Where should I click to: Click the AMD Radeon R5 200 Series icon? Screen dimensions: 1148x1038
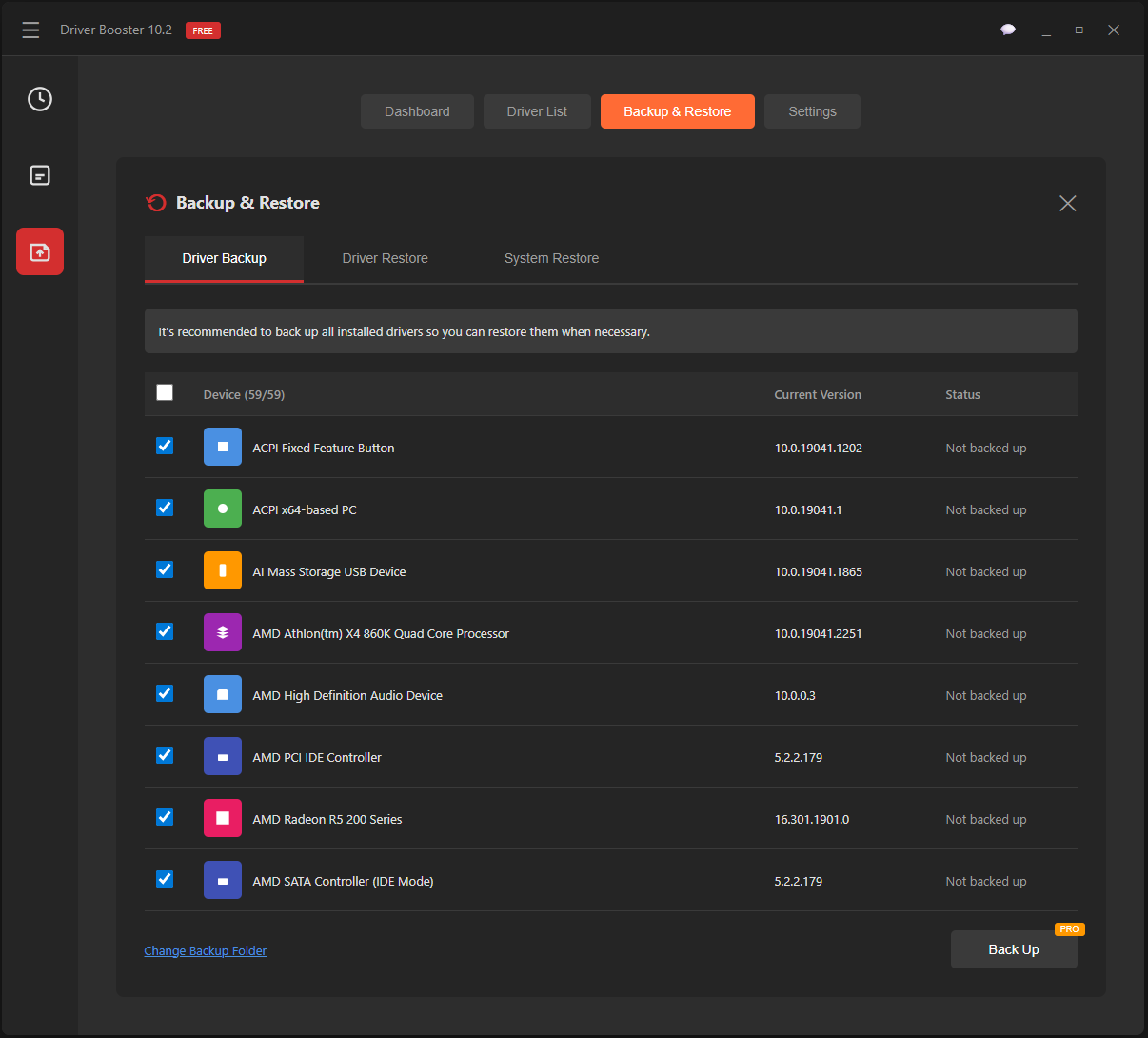pyautogui.click(x=222, y=817)
